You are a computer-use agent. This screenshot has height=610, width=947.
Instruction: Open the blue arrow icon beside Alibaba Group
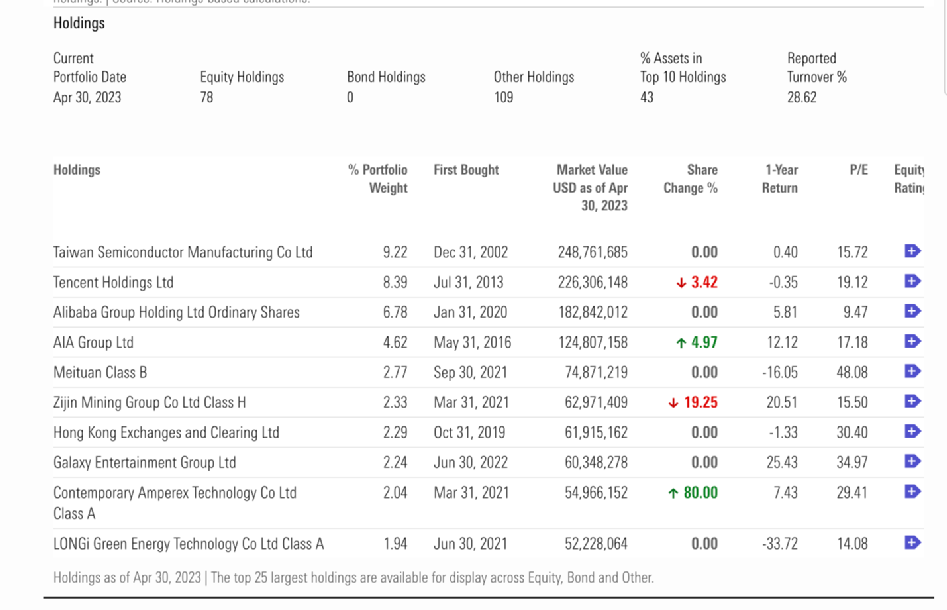pyautogui.click(x=912, y=312)
